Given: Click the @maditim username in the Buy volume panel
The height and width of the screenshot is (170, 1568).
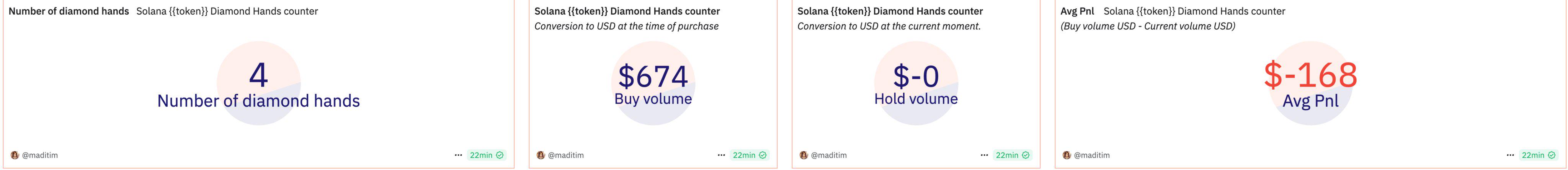Looking at the screenshot, I should coord(565,155).
